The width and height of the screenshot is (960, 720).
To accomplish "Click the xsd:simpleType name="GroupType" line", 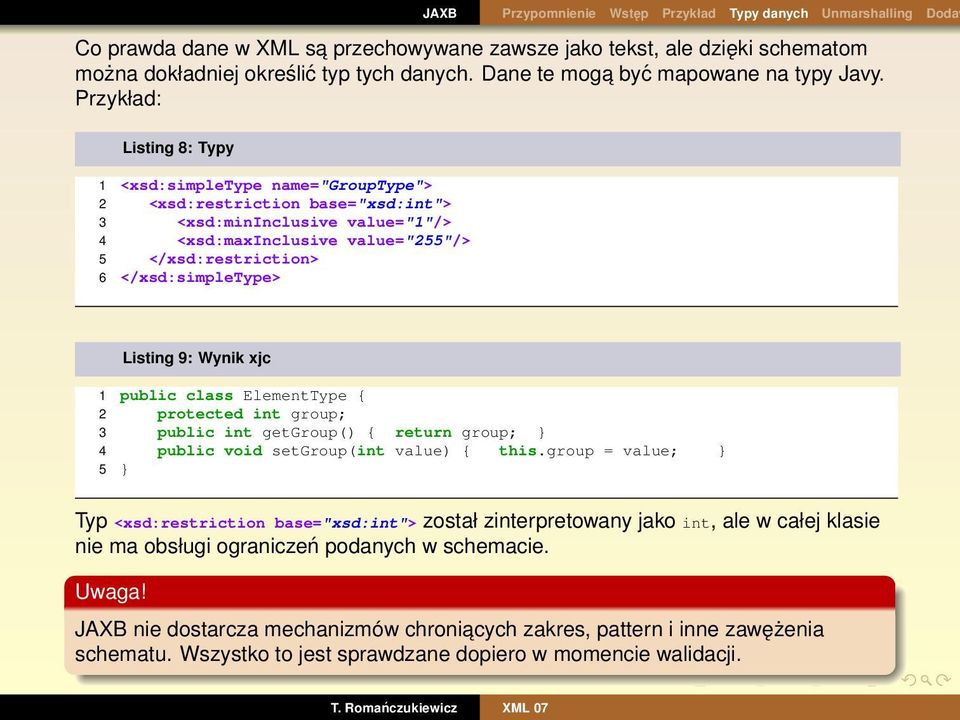I will pyautogui.click(x=276, y=186).
